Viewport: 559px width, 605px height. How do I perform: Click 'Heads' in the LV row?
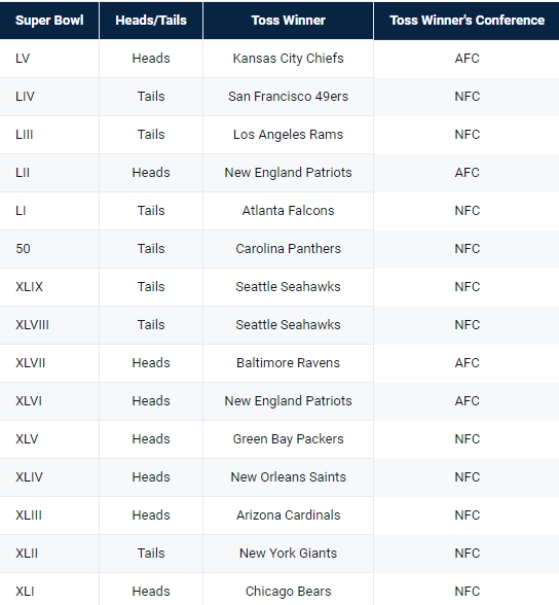151,58
